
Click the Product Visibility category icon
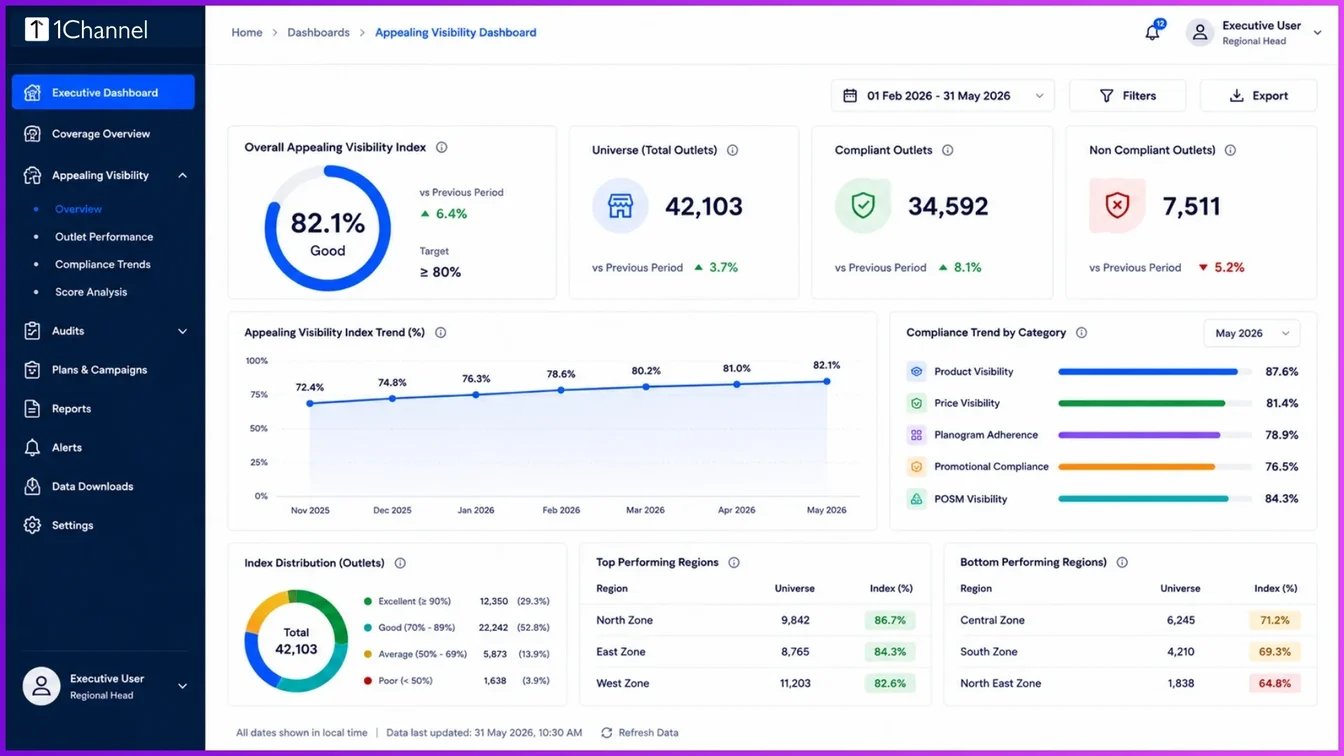(916, 371)
